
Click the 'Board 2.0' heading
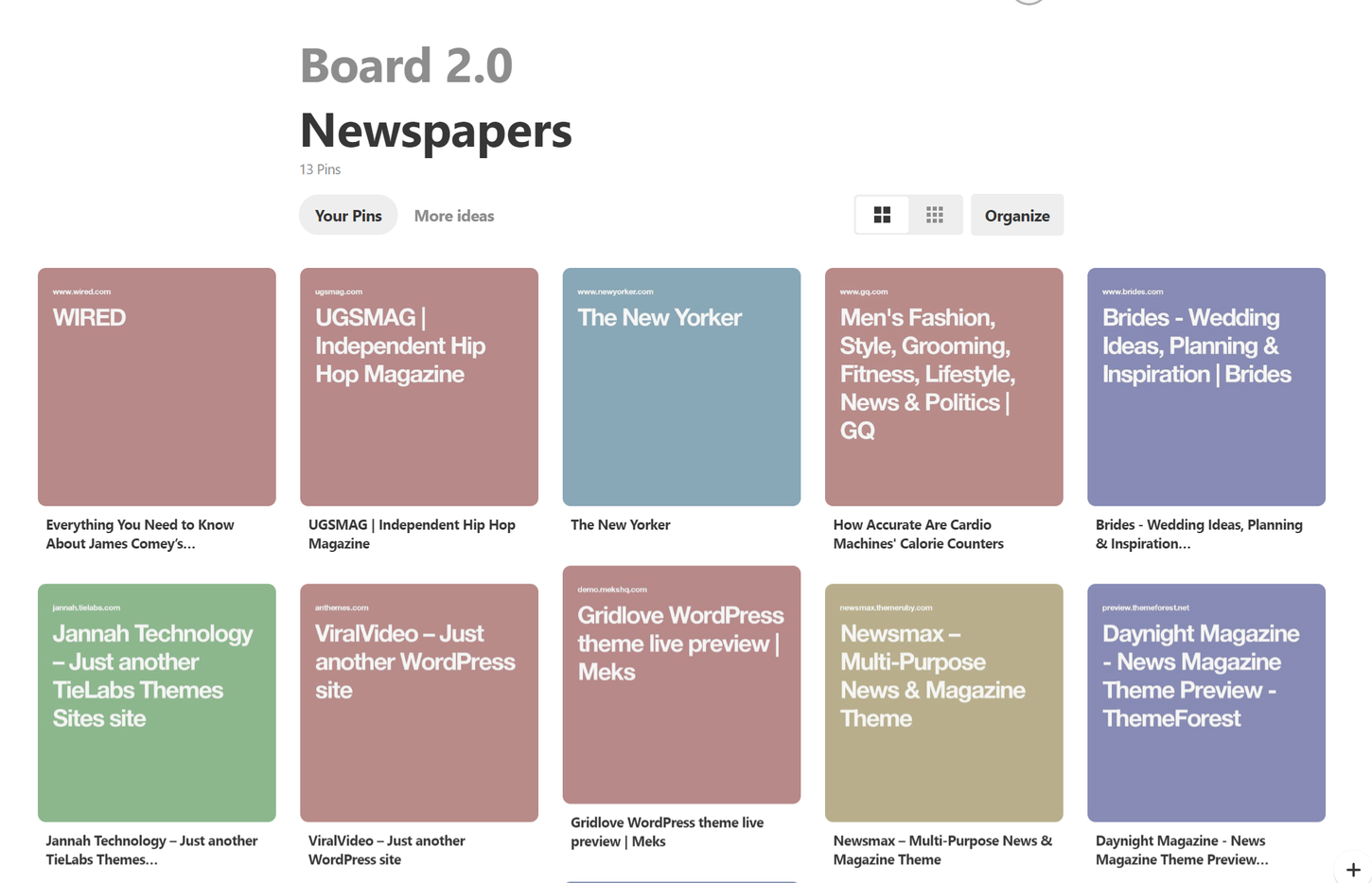406,65
